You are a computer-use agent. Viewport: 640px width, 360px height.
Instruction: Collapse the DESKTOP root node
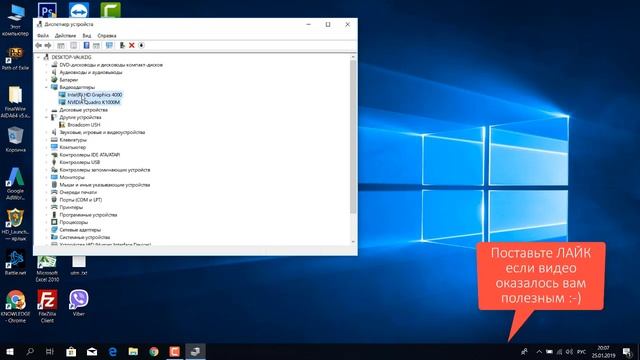pyautogui.click(x=39, y=57)
